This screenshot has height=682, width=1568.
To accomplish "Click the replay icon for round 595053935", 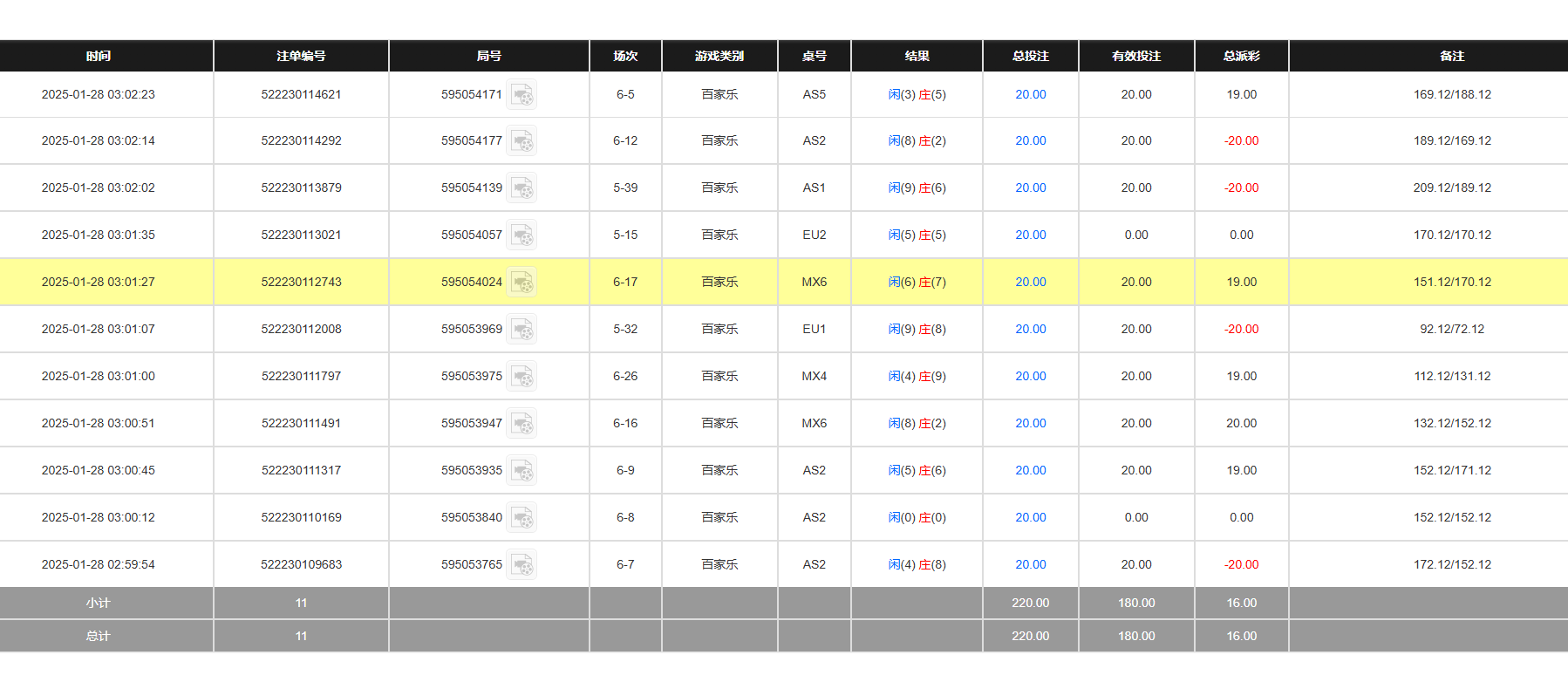I will pos(522,471).
